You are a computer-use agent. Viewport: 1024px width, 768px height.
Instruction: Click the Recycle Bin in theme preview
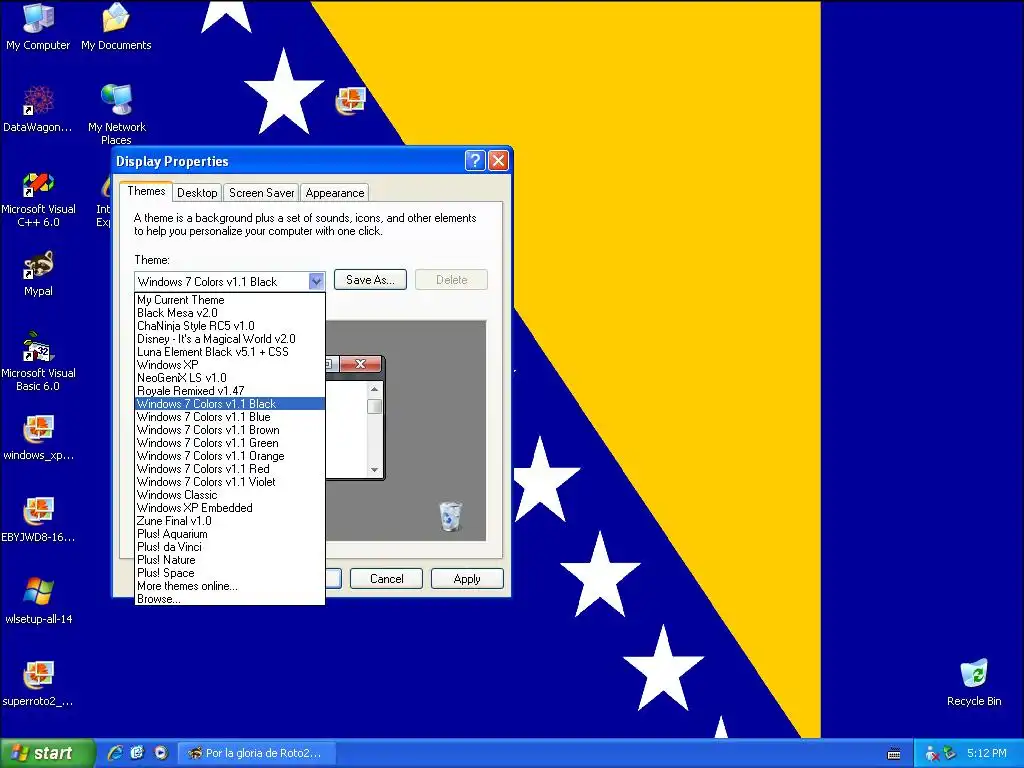pyautogui.click(x=450, y=516)
